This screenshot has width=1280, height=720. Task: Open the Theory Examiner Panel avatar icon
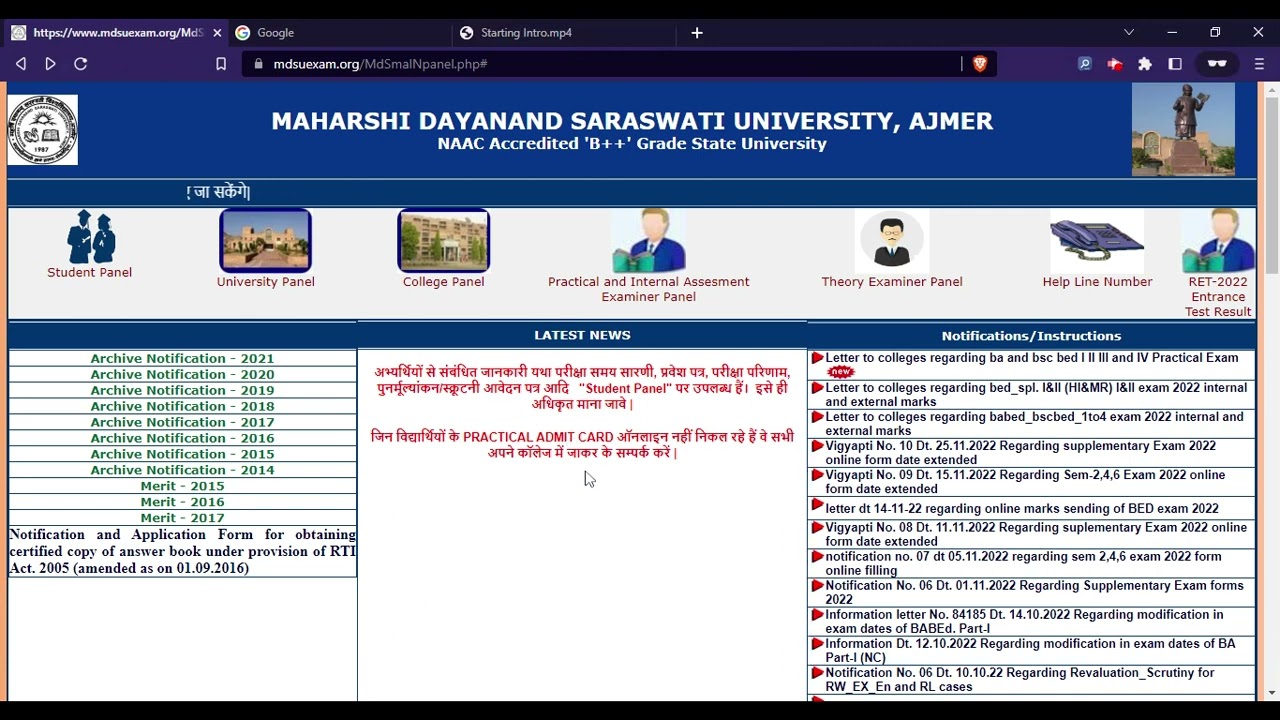pos(891,241)
